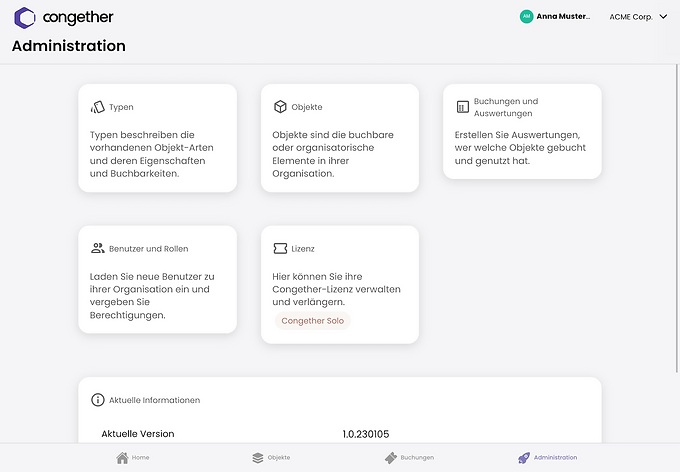Image resolution: width=680 pixels, height=472 pixels.
Task: Select the Objekte cube icon
Action: pyautogui.click(x=280, y=107)
